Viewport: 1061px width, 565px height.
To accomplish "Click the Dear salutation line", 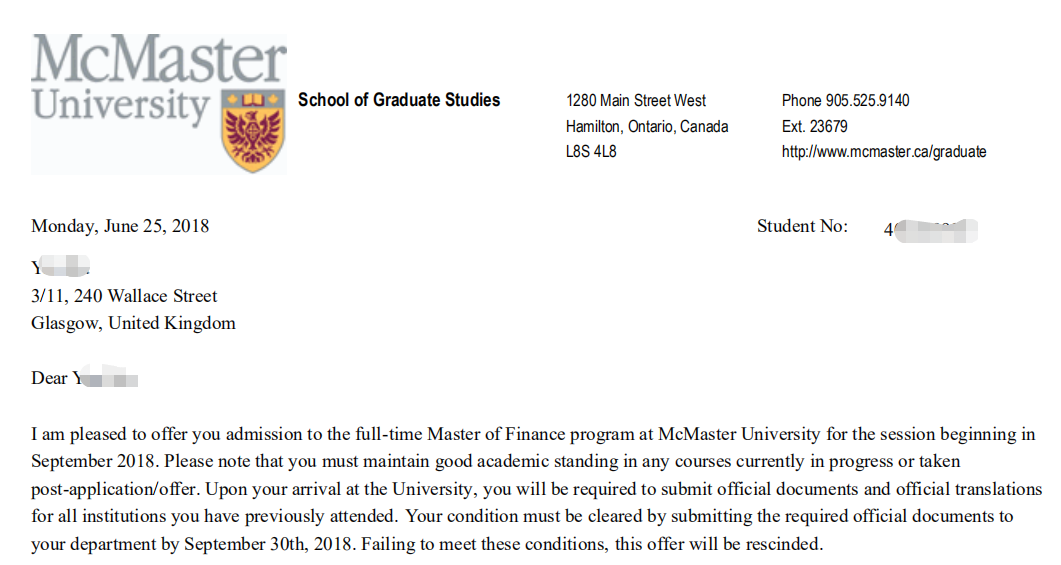I will 84,378.
